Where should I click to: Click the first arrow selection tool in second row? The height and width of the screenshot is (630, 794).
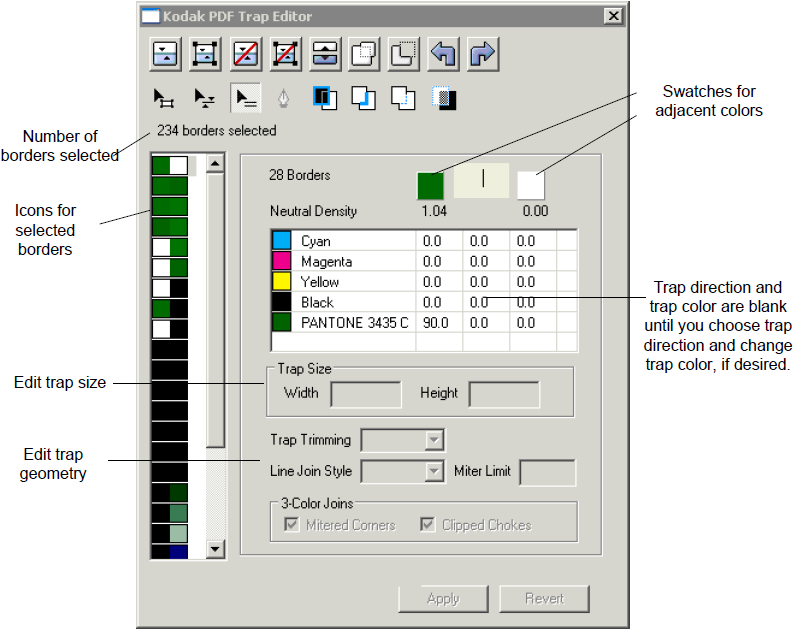[x=164, y=98]
